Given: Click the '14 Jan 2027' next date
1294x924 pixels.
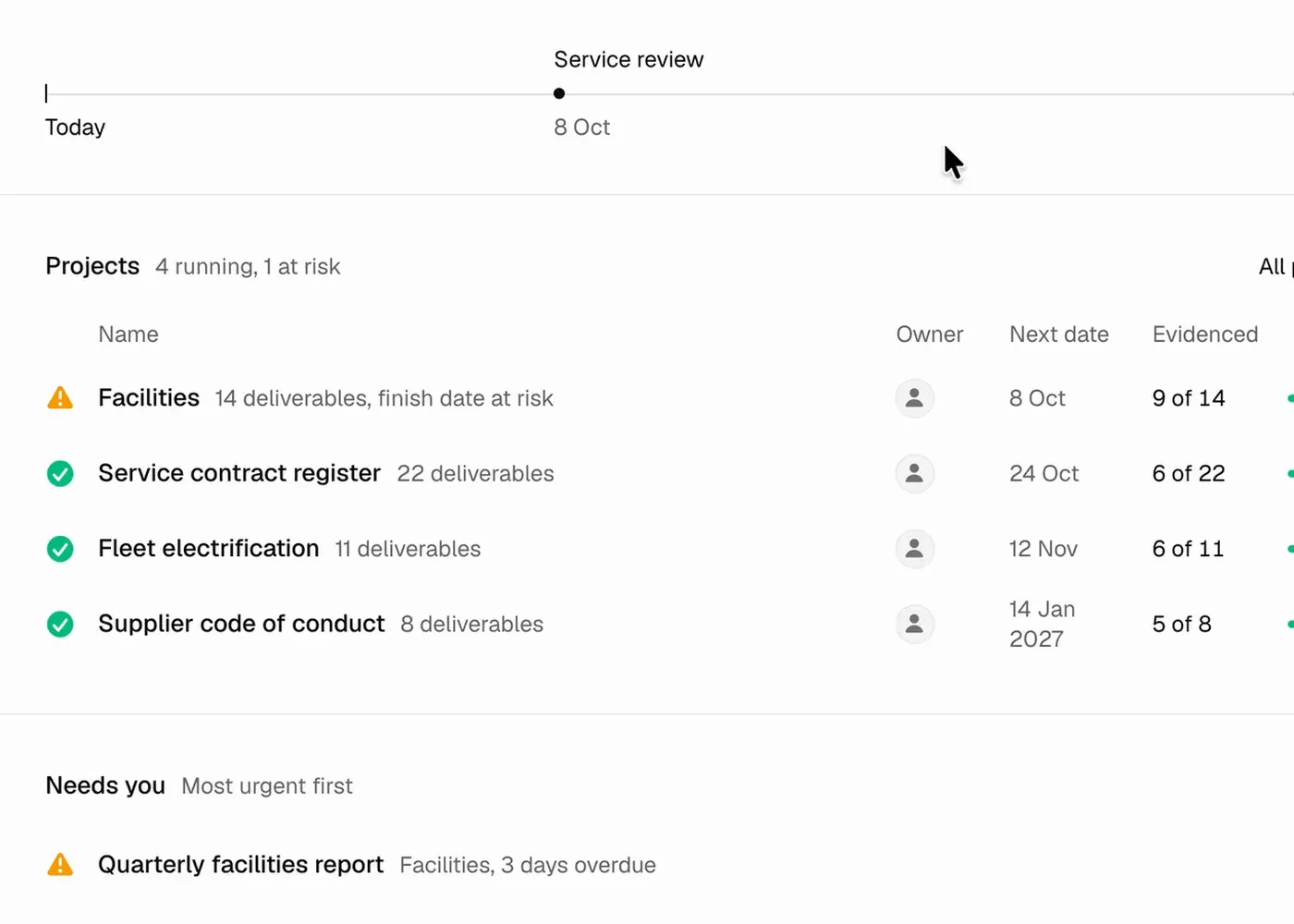Looking at the screenshot, I should coord(1043,625).
